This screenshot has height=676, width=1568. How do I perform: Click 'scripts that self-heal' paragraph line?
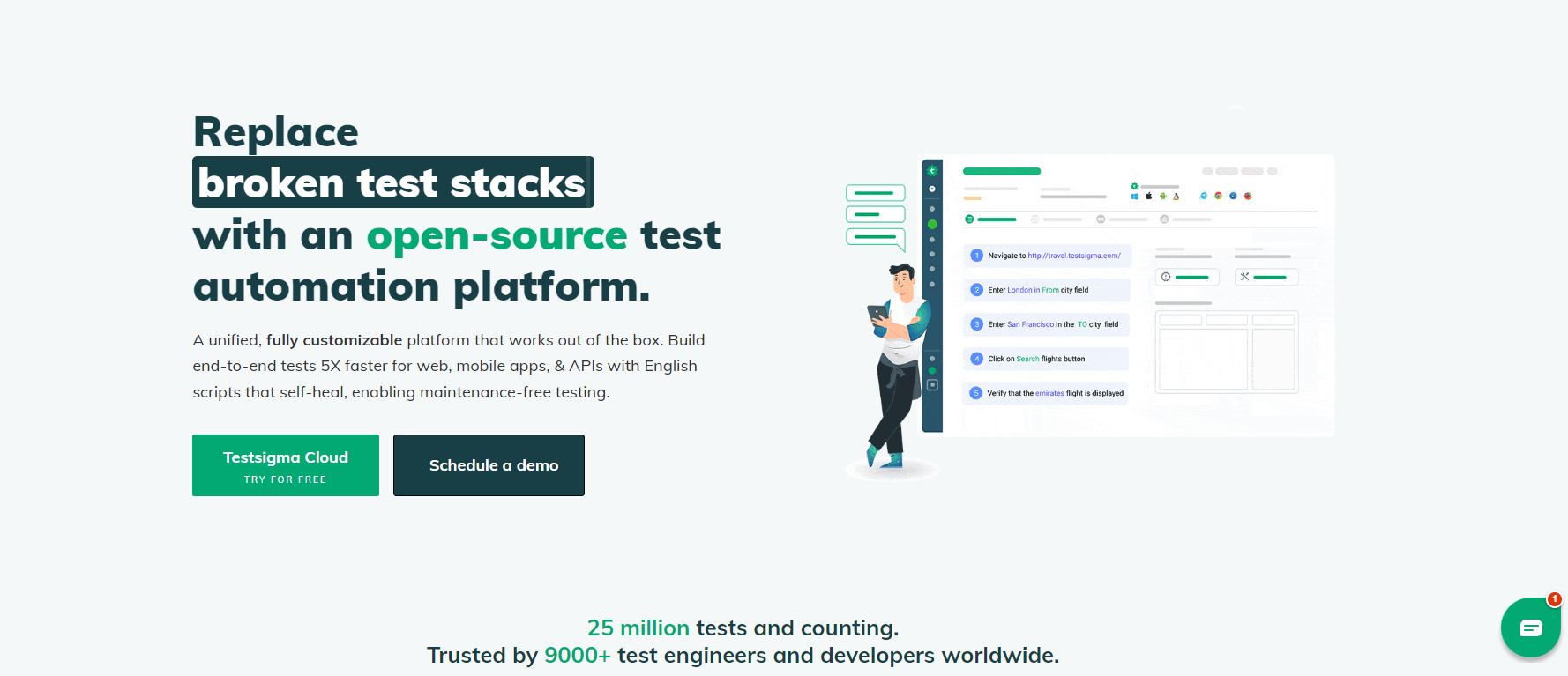401,392
